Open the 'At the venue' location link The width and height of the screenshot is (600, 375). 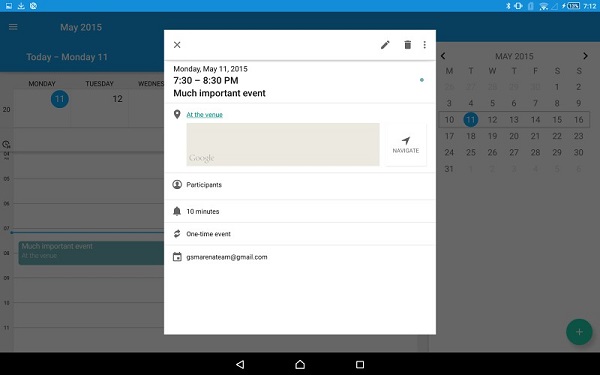[x=204, y=114]
